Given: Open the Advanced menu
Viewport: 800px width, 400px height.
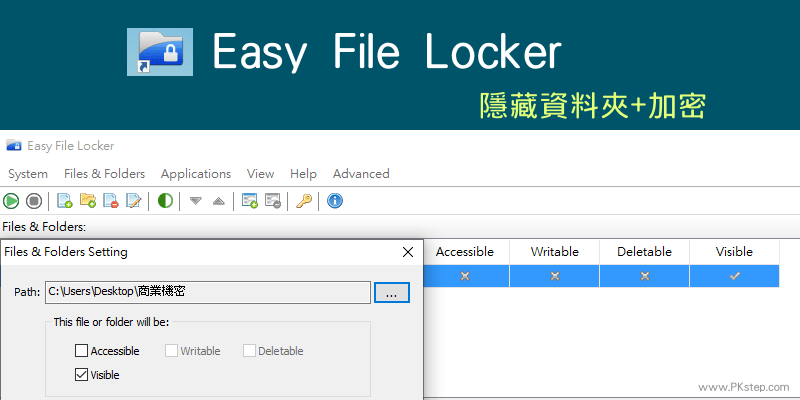Looking at the screenshot, I should (361, 173).
